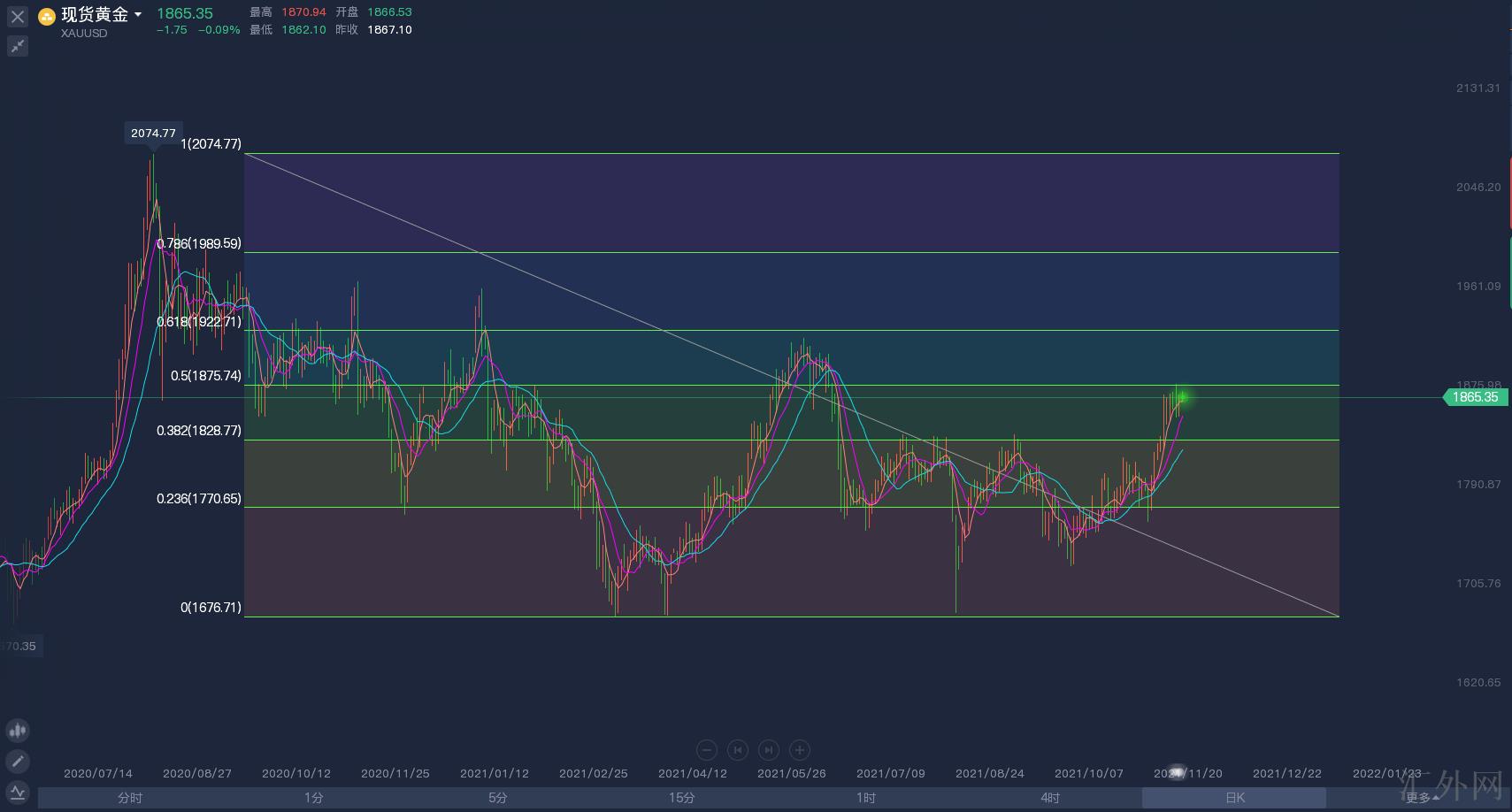Select the 日K daily chart tab
Image resolution: width=1512 pixels, height=812 pixels.
pyautogui.click(x=1234, y=798)
